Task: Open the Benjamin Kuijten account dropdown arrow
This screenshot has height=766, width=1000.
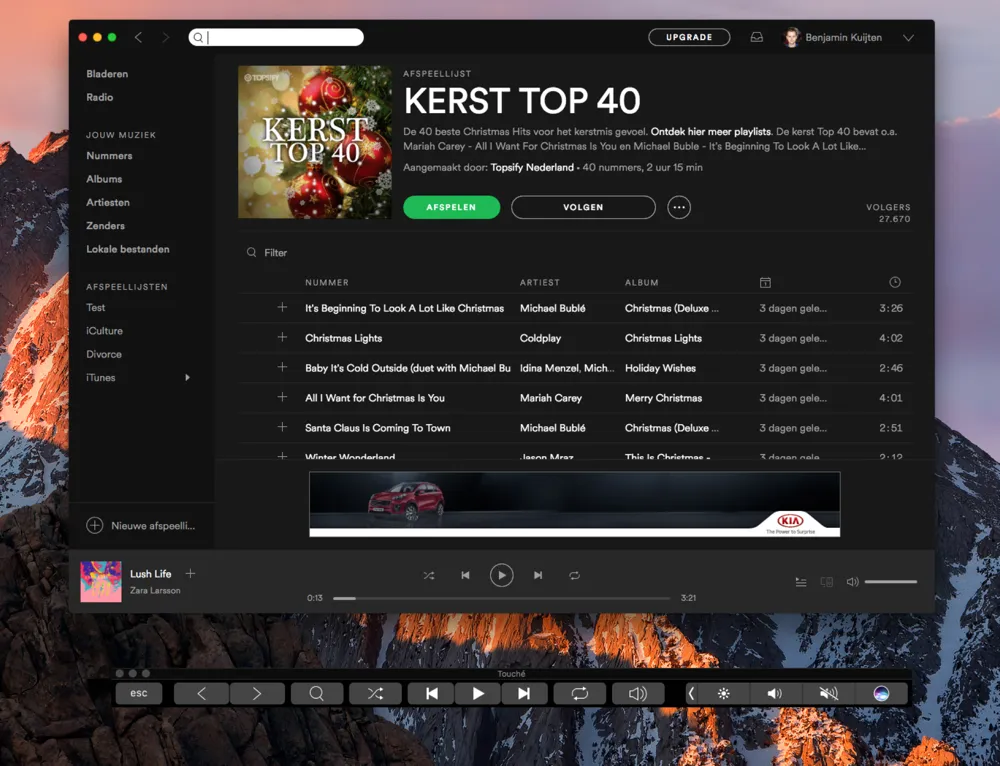Action: pyautogui.click(x=908, y=38)
